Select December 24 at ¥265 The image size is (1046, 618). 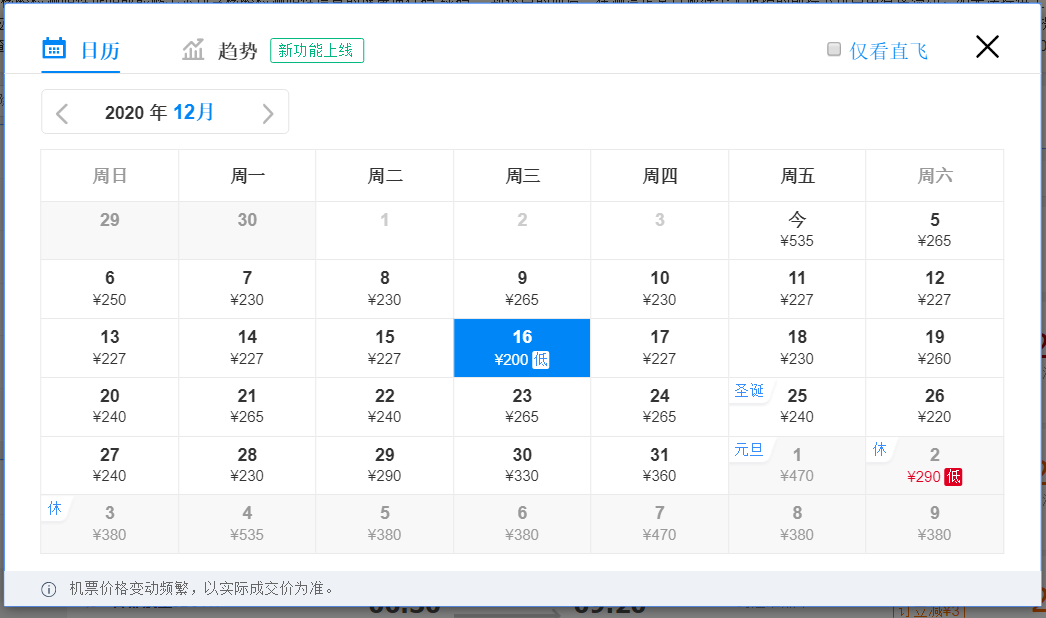click(659, 406)
